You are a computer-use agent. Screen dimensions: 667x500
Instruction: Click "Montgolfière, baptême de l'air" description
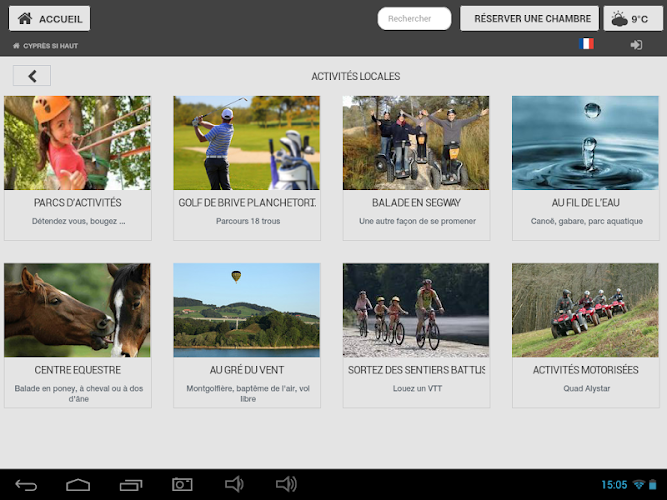[x=248, y=394]
